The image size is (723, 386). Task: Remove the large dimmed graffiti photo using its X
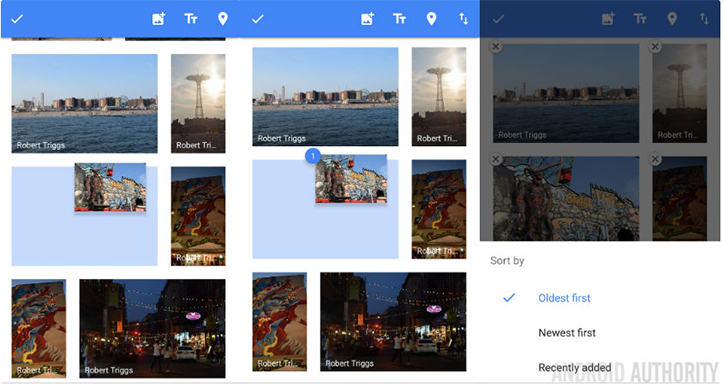click(496, 159)
